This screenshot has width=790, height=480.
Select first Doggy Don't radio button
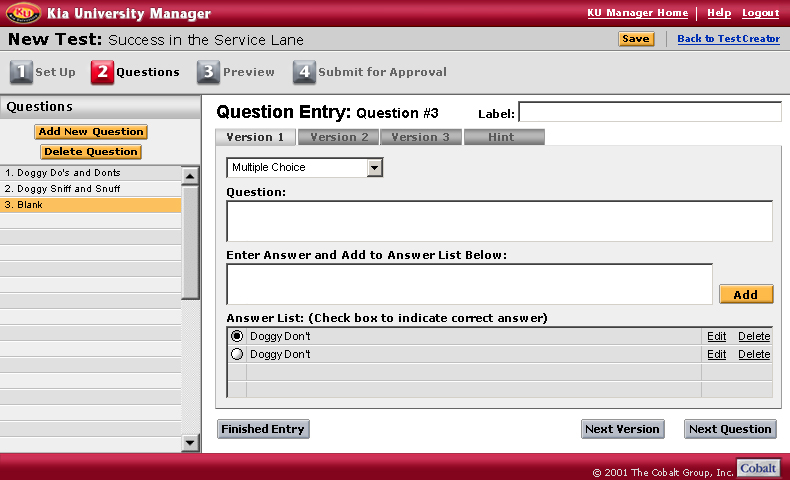[237, 336]
